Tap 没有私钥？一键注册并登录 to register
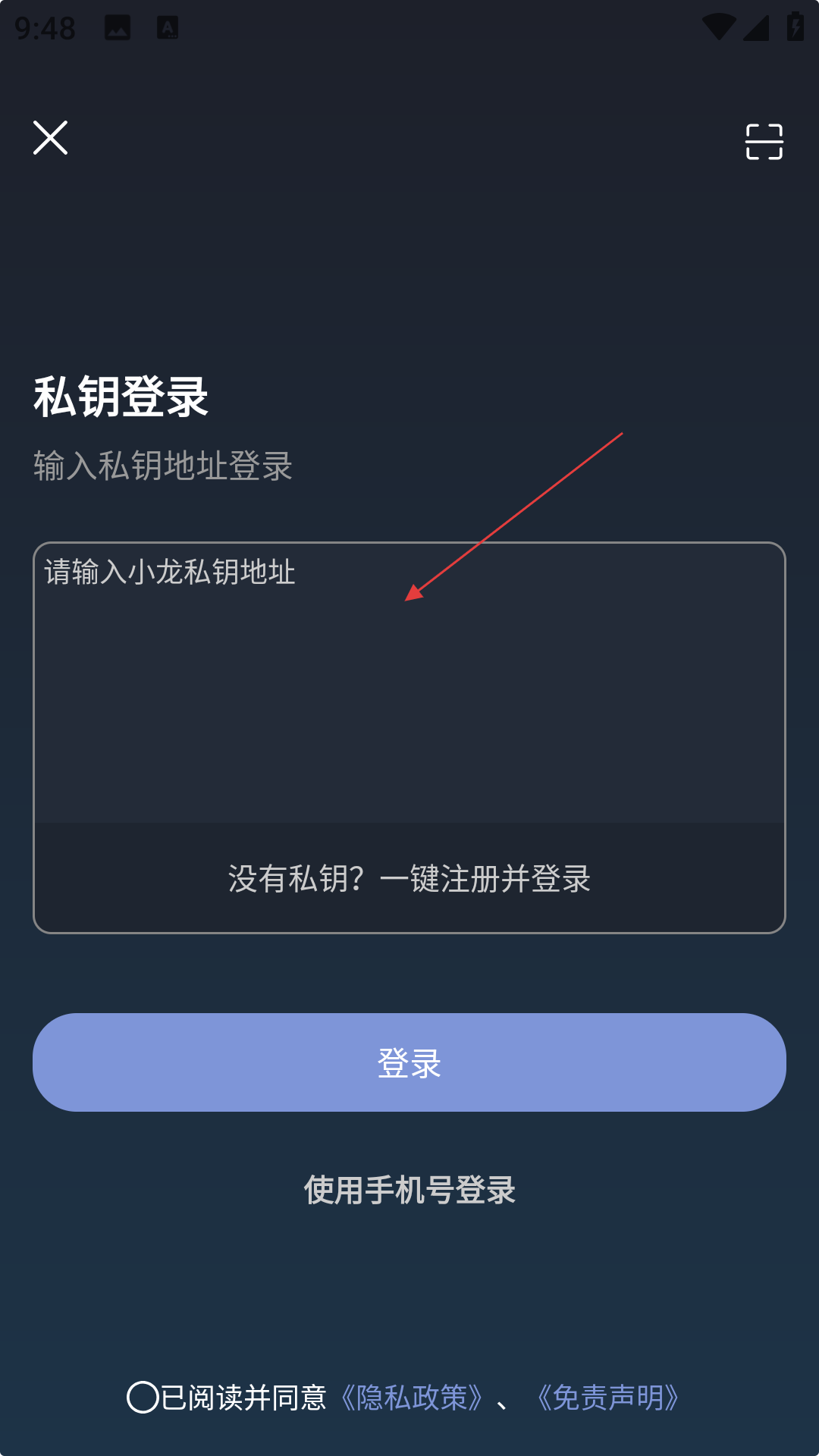The height and width of the screenshot is (1456, 819). click(x=409, y=879)
